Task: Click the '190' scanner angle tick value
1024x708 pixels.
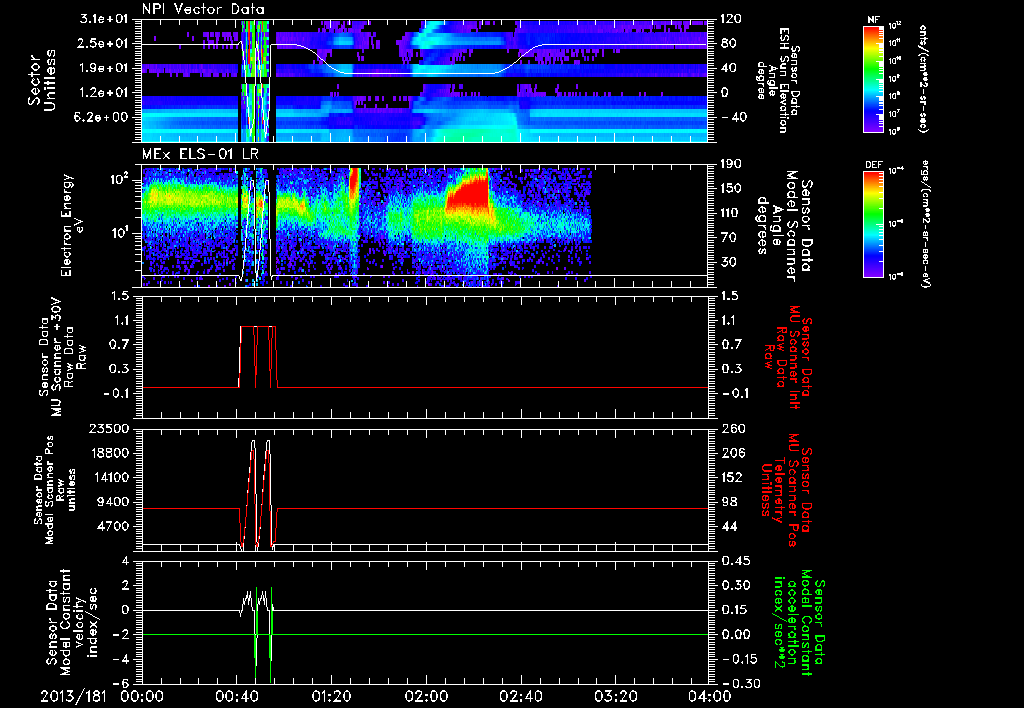Action: (731, 164)
